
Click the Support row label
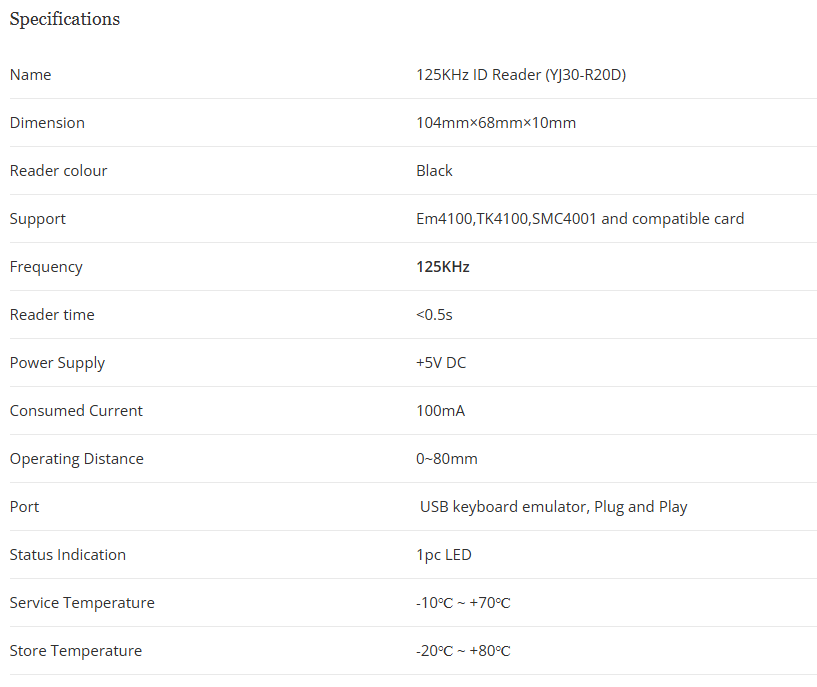[38, 219]
